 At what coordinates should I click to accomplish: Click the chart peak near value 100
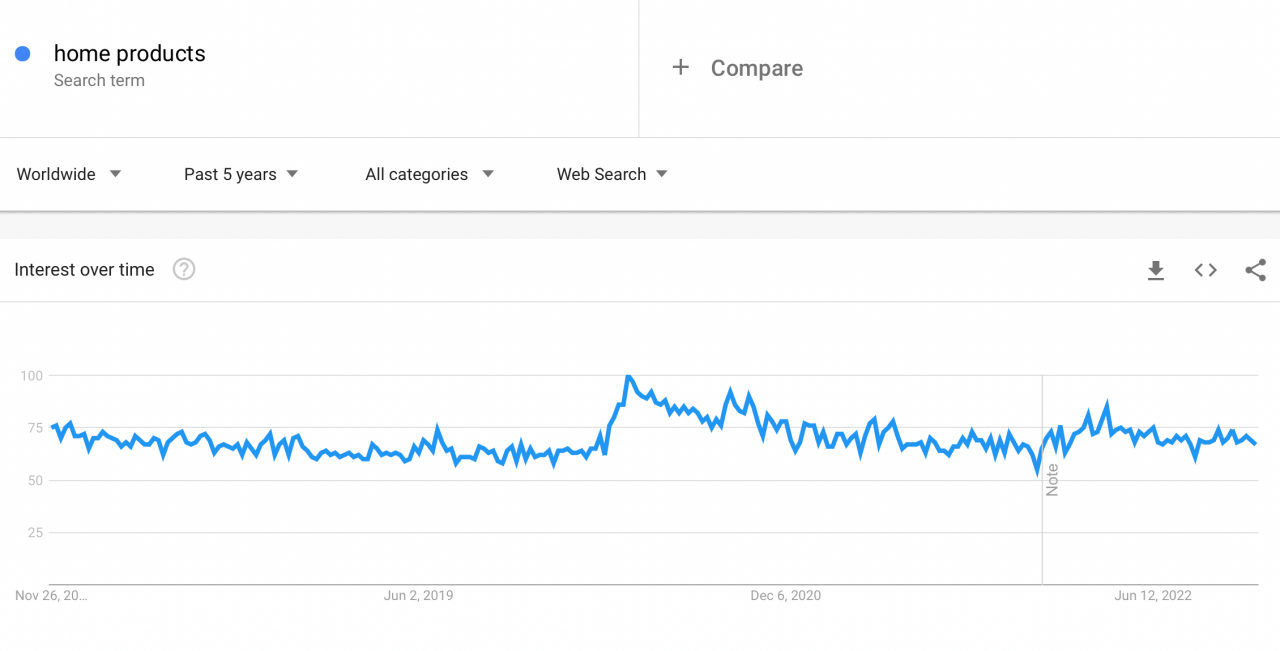tap(630, 377)
